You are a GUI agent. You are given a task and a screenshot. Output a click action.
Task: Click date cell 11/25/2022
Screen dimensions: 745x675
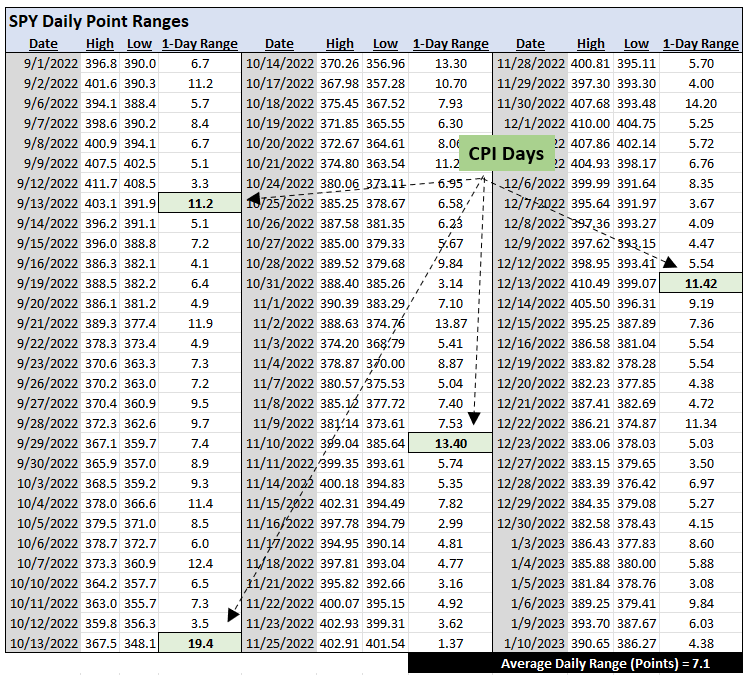280,643
